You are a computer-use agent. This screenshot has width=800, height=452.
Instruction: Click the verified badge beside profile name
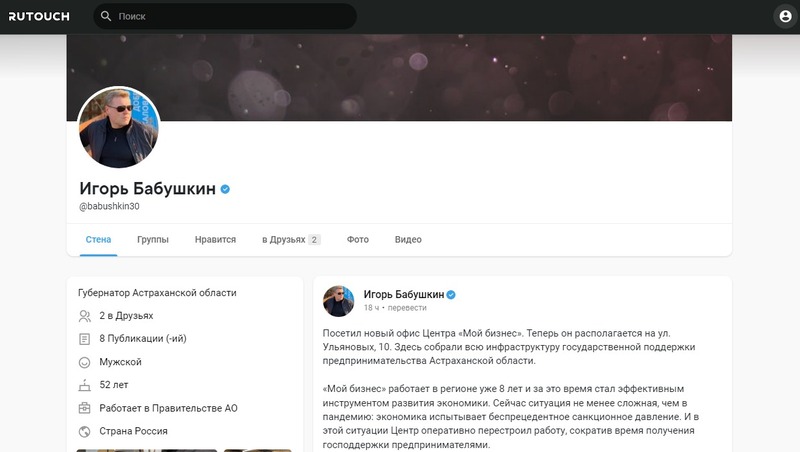pyautogui.click(x=225, y=189)
